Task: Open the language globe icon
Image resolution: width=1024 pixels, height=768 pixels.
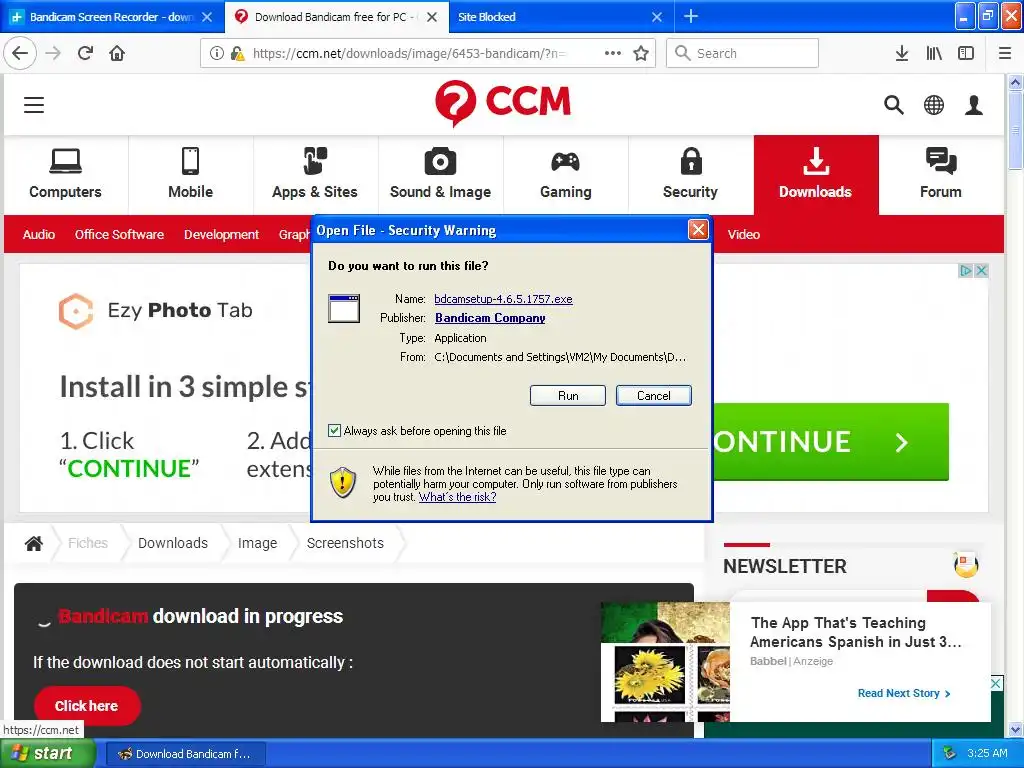Action: (934, 104)
